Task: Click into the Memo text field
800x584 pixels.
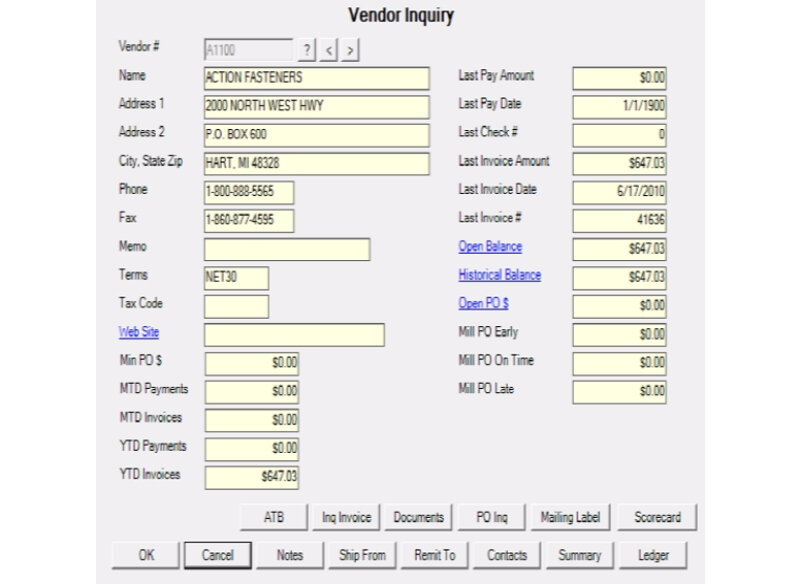Action: 287,249
